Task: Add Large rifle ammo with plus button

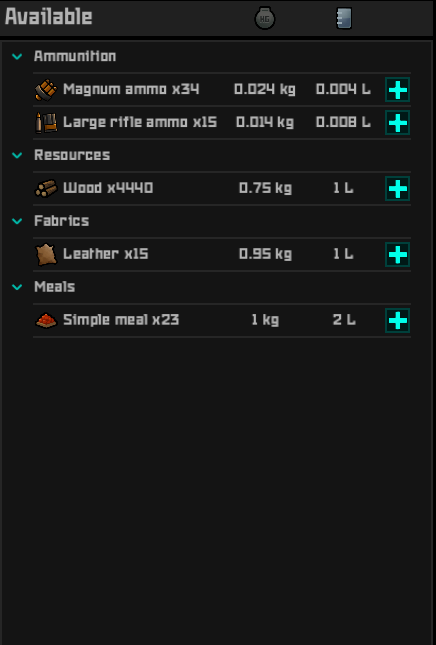Action: click(x=397, y=123)
